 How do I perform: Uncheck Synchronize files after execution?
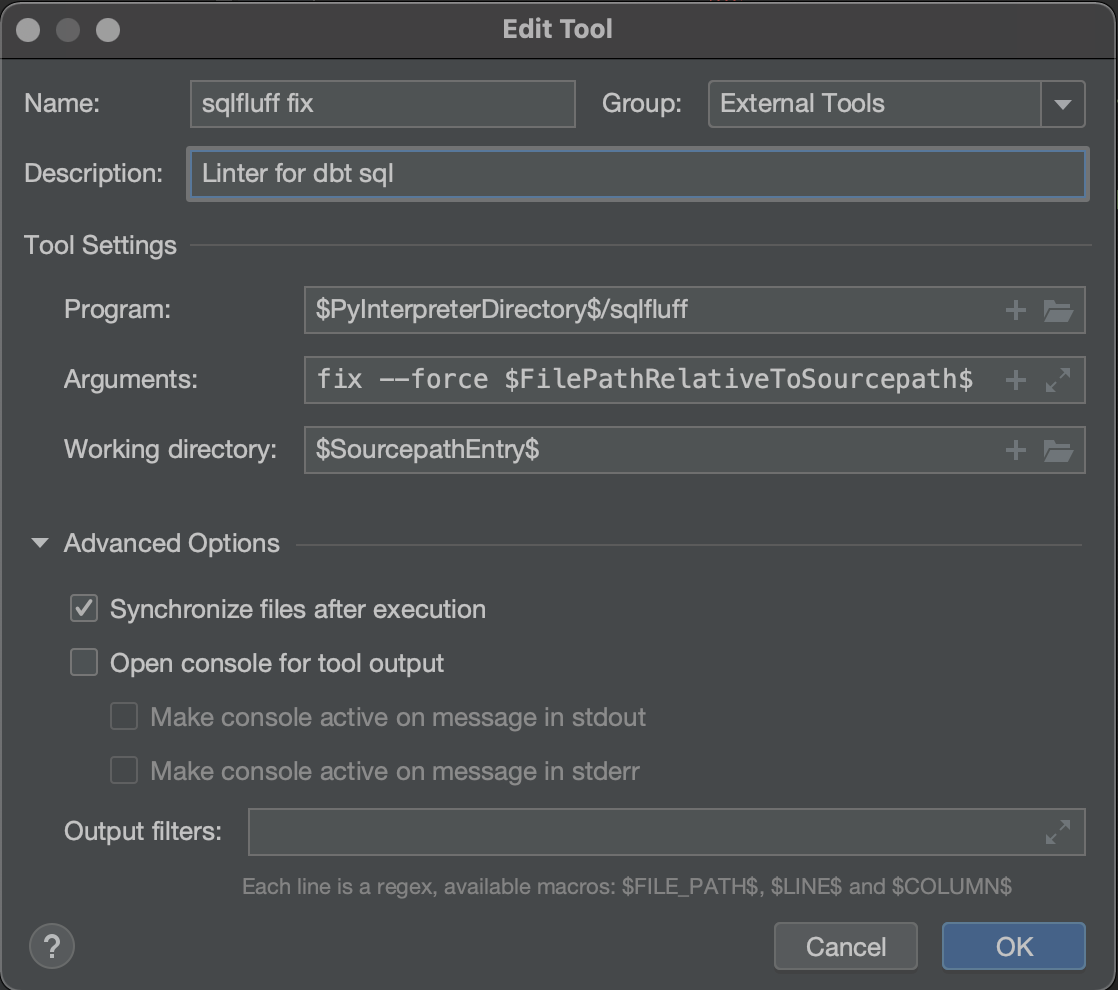[84, 608]
